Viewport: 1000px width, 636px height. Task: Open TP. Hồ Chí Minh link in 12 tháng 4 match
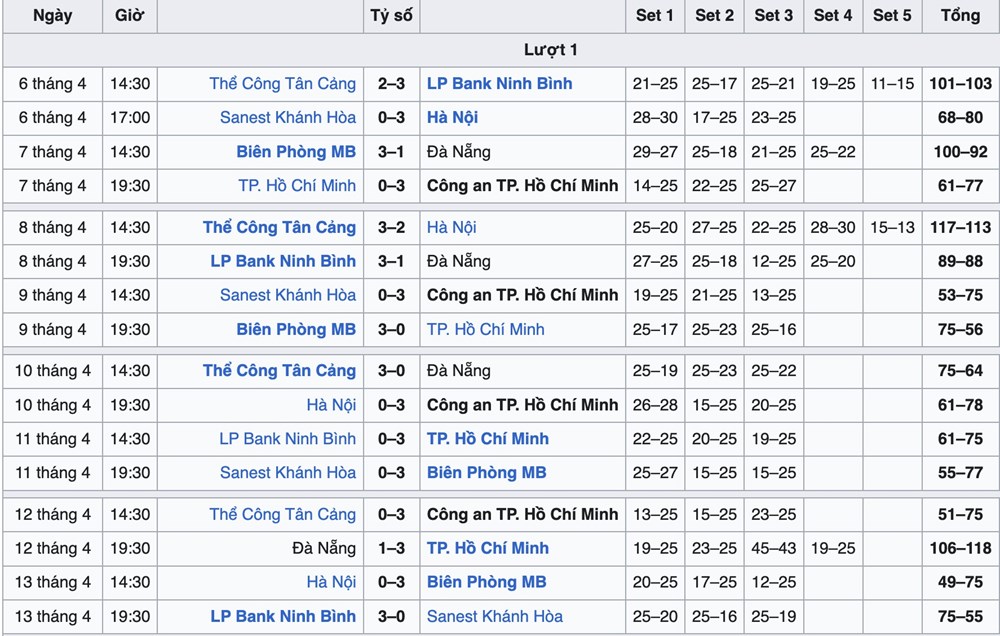(487, 549)
